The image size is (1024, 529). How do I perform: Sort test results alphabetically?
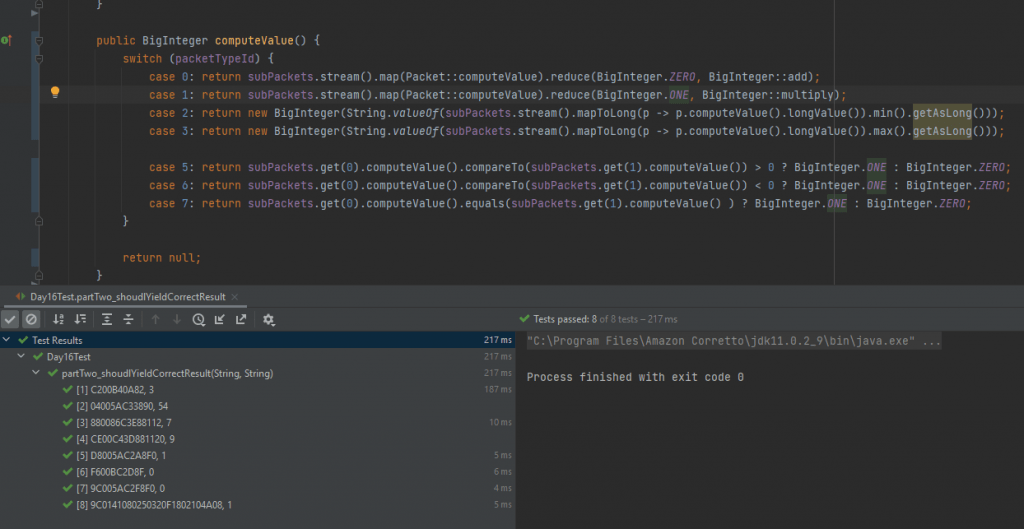coord(58,319)
